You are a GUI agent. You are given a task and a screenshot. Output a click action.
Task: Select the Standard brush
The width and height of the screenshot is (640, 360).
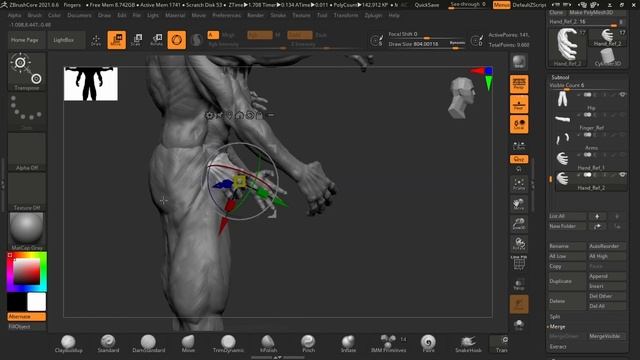(108, 344)
